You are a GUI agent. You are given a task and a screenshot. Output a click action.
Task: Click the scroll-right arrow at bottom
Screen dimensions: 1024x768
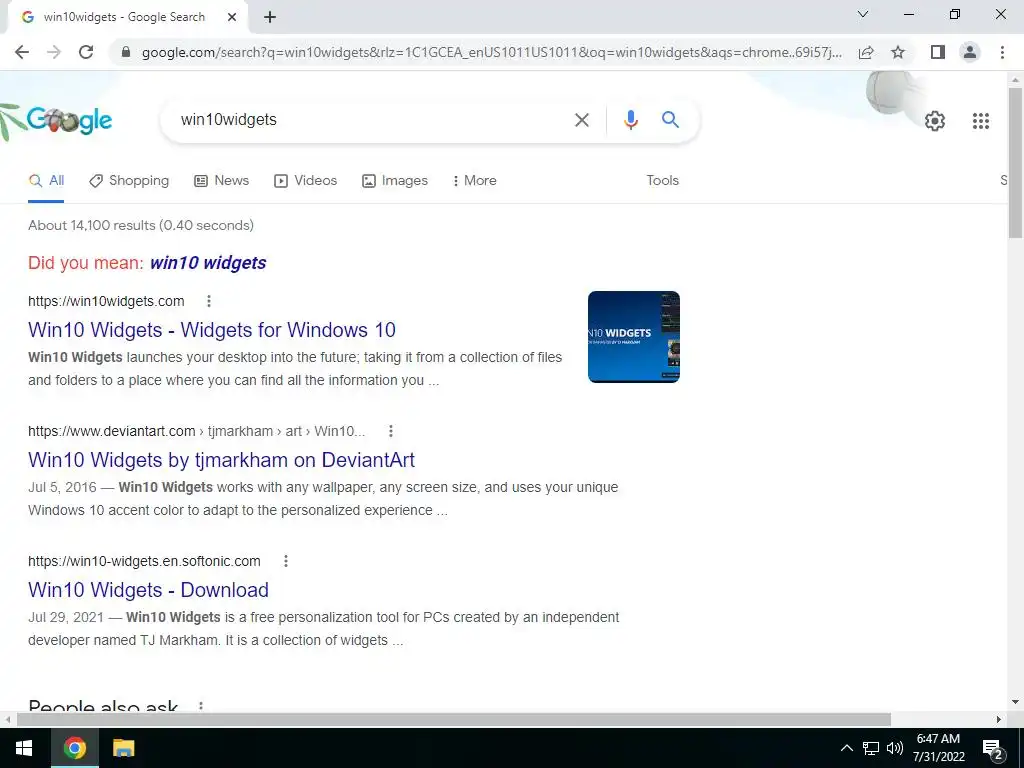coord(999,719)
